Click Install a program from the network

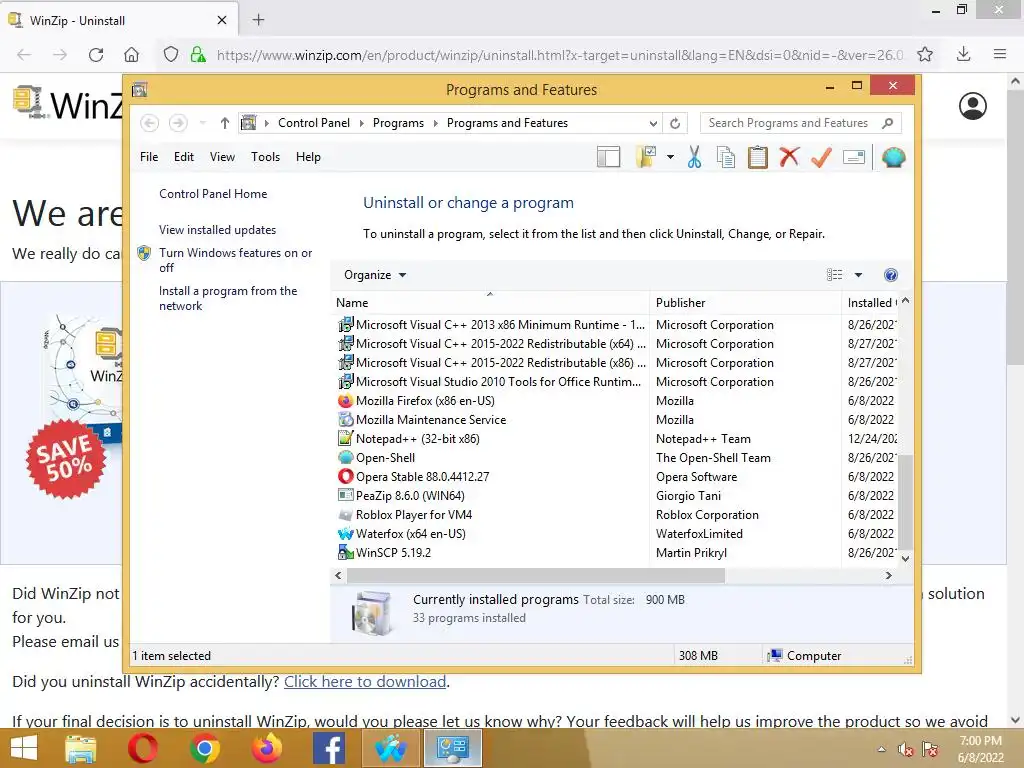click(228, 298)
